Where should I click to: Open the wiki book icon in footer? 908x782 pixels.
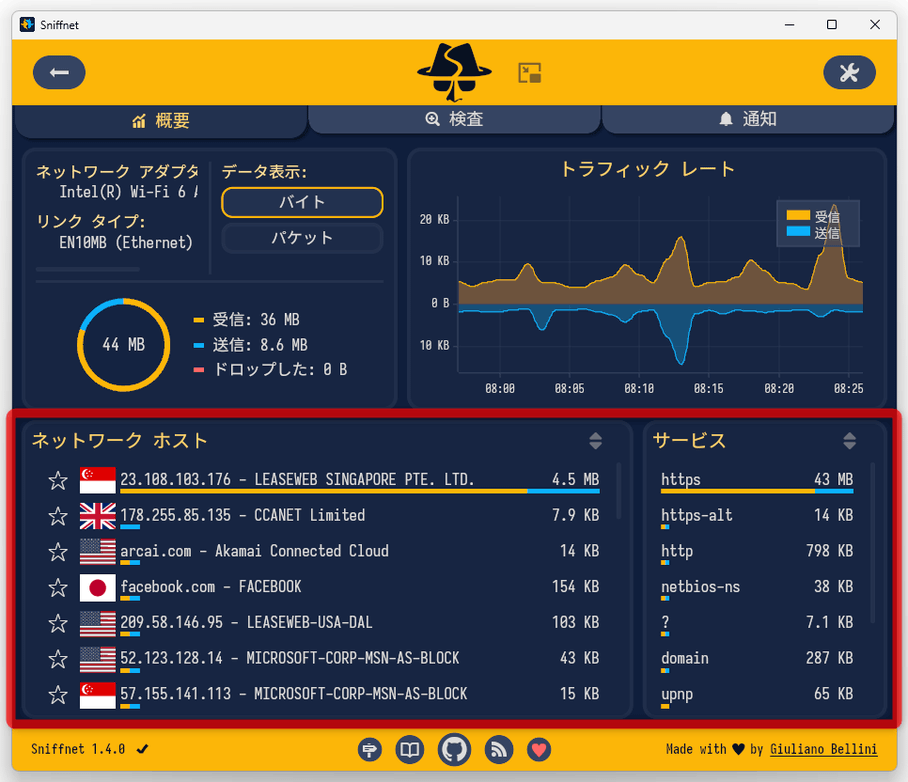tap(410, 750)
